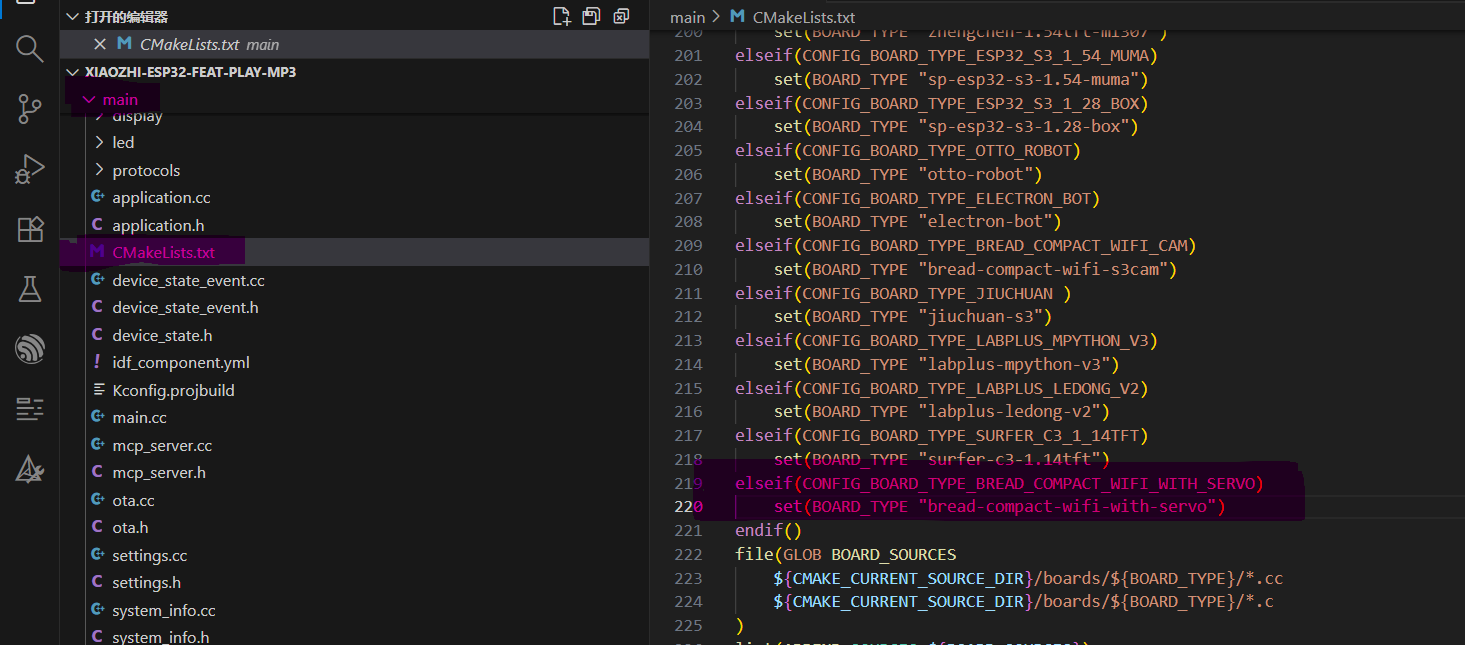Click the main breadcrumb segment

[687, 17]
